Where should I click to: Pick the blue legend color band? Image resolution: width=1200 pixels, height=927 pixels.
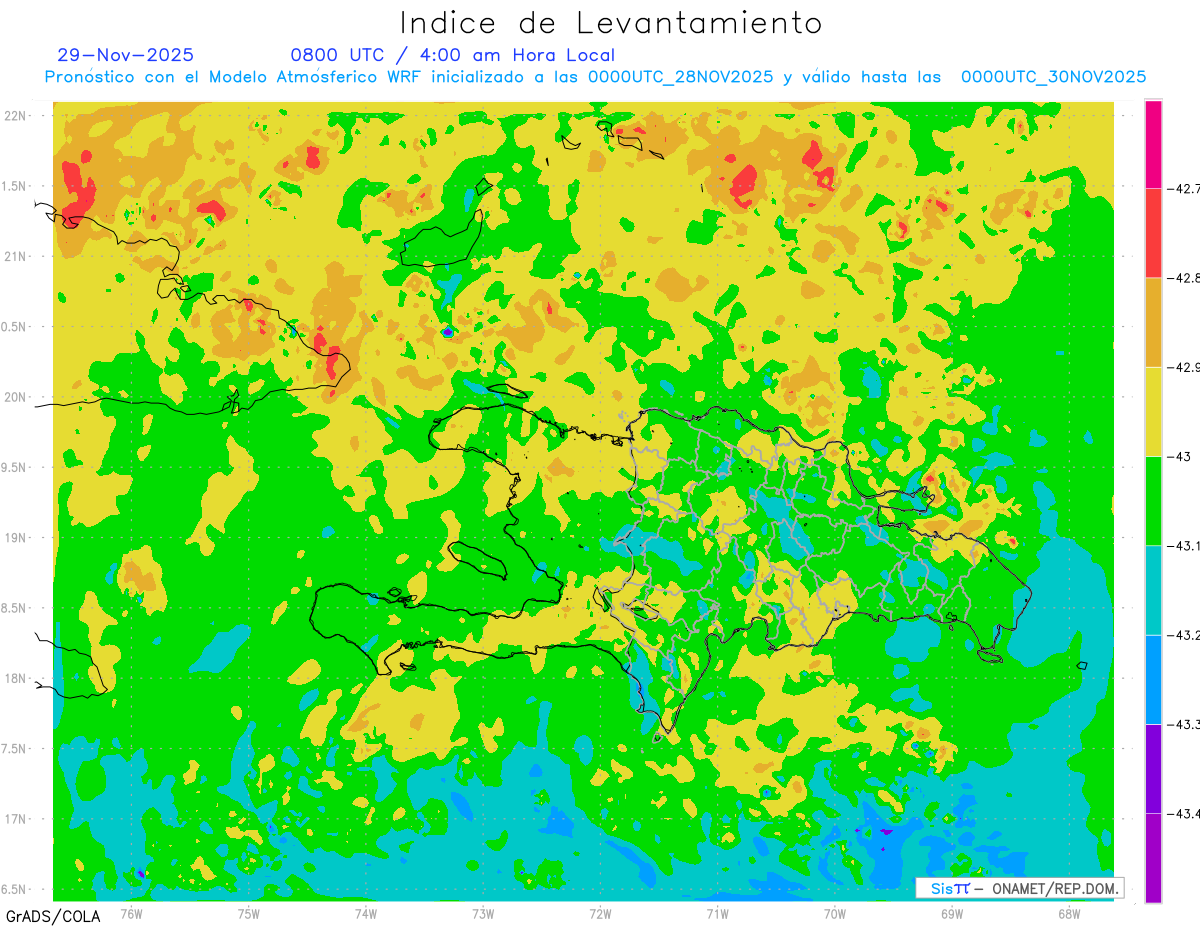[x=1153, y=679]
